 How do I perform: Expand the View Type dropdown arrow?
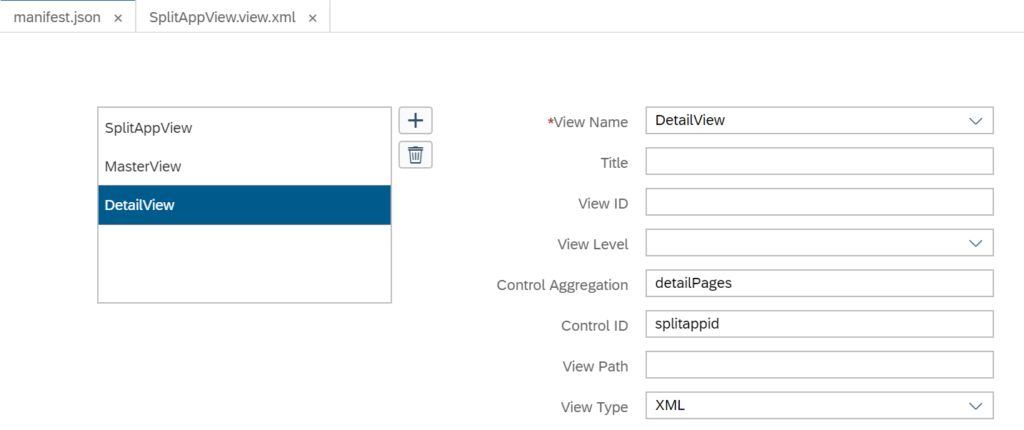976,406
